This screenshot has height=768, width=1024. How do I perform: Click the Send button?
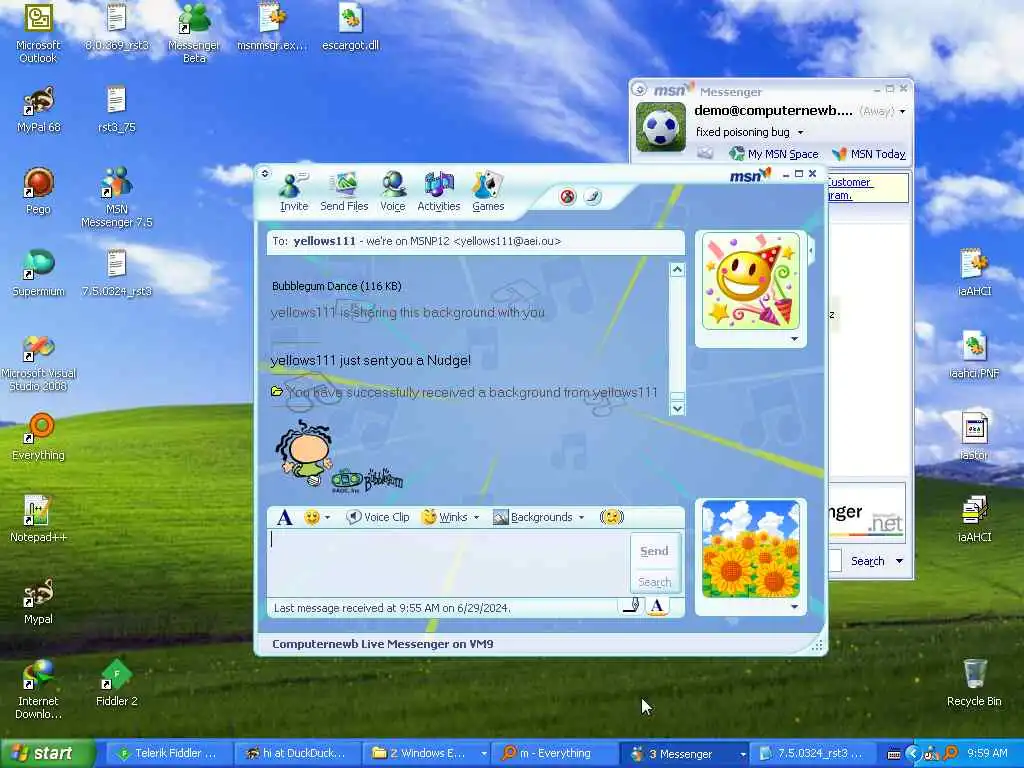(x=654, y=551)
